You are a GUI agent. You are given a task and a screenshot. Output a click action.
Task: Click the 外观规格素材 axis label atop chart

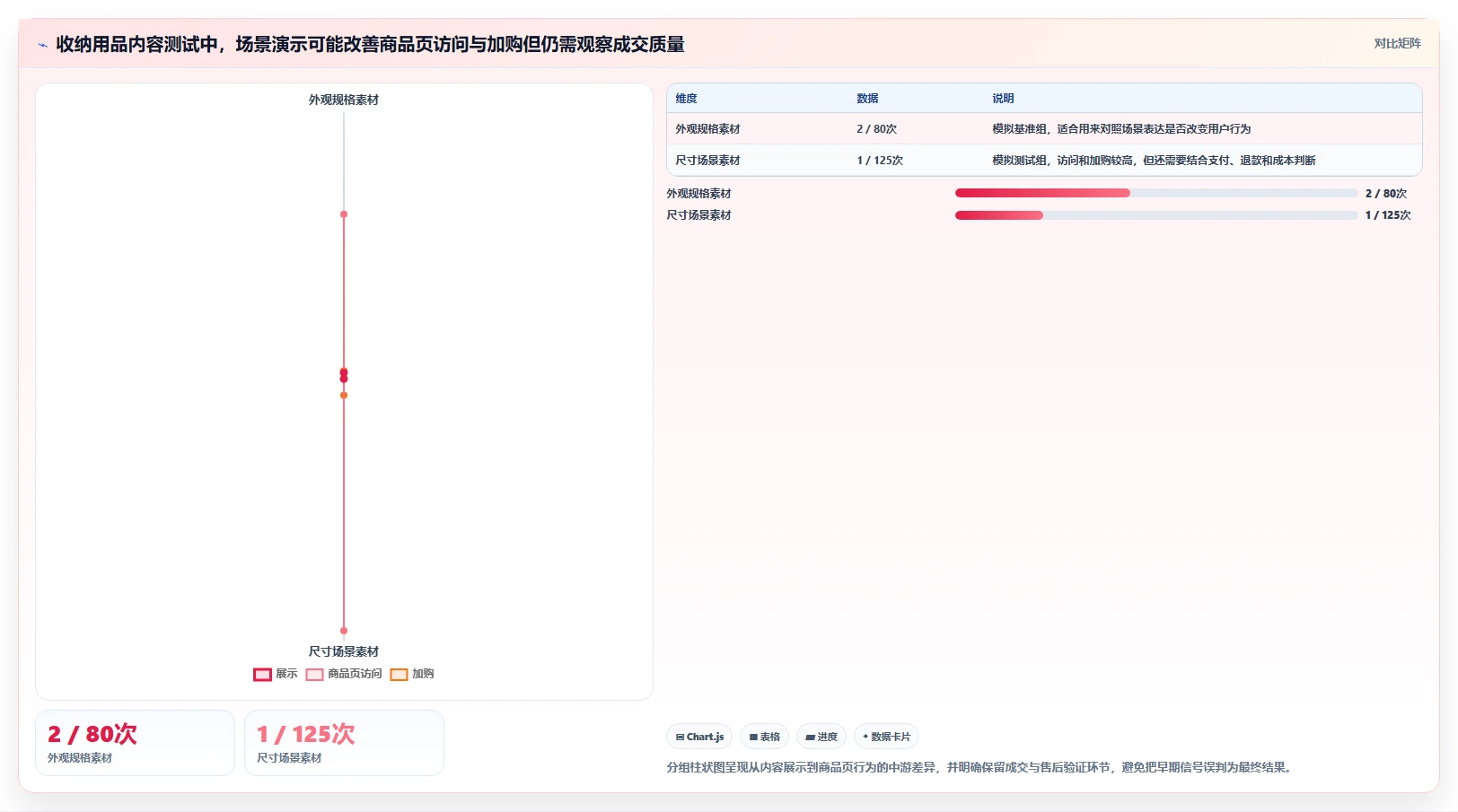pyautogui.click(x=344, y=100)
